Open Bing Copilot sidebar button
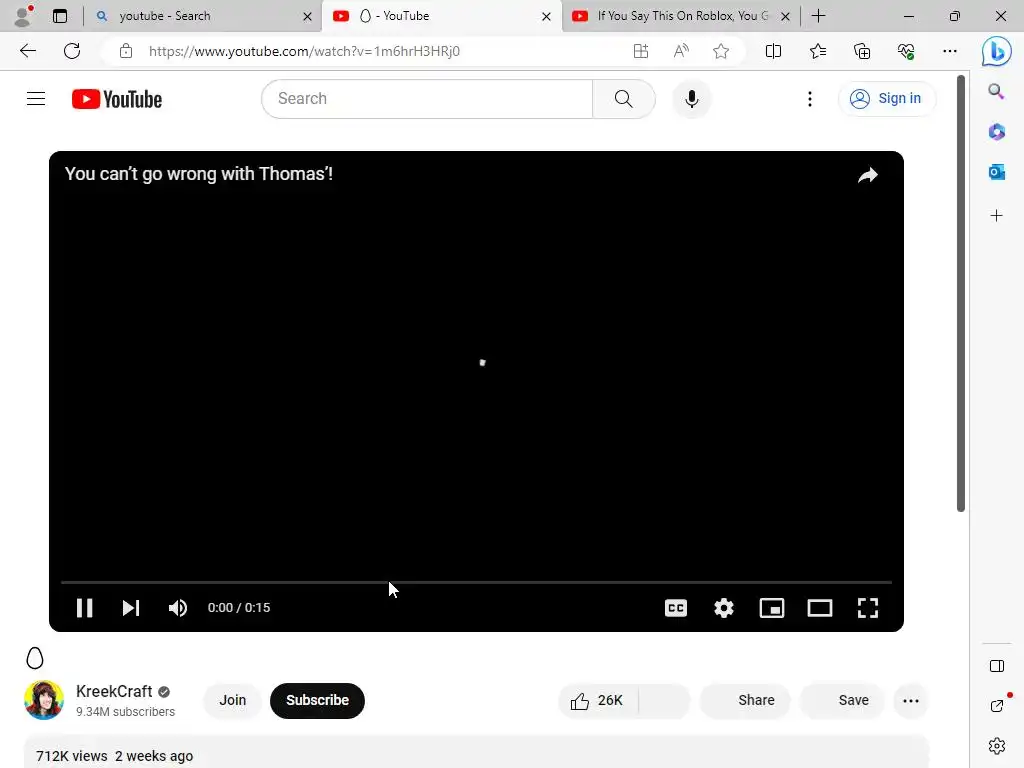Screen dimensions: 1024x768 click(x=997, y=52)
